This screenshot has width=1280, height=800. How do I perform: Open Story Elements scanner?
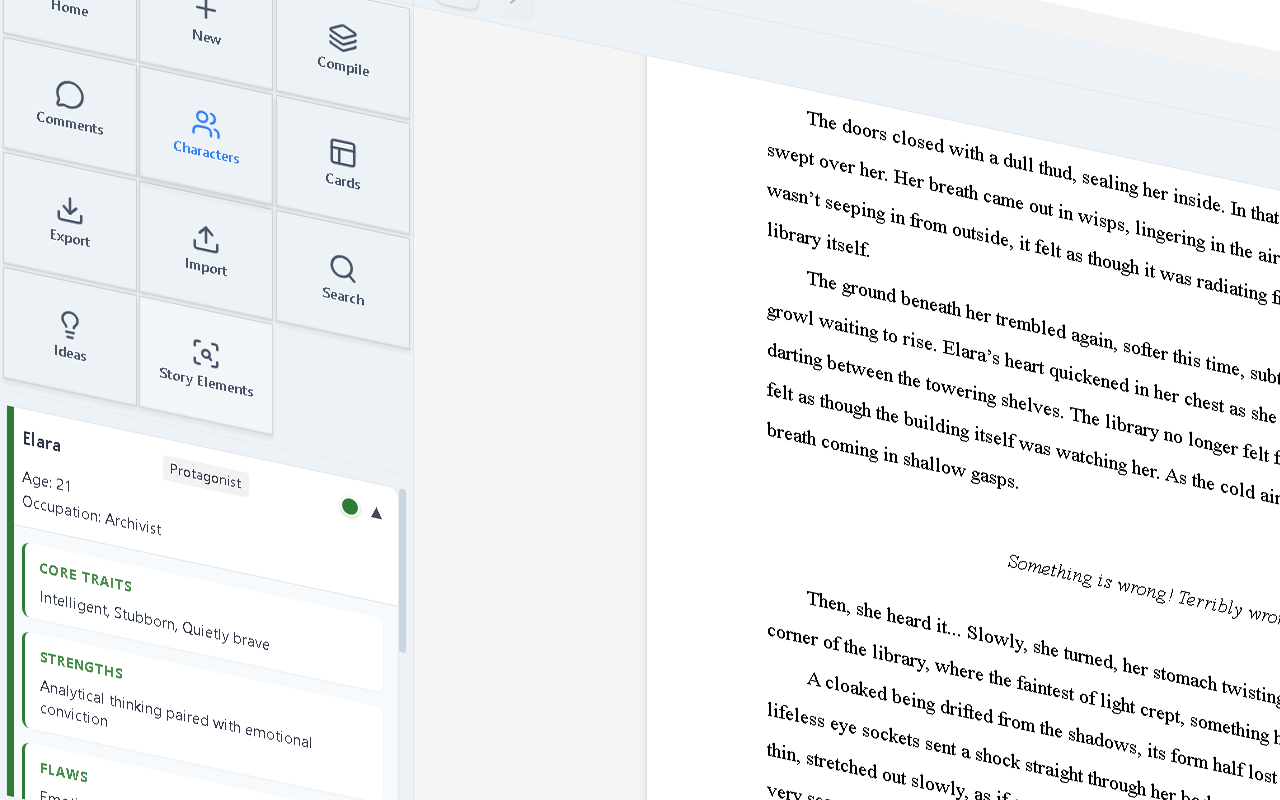[205, 364]
